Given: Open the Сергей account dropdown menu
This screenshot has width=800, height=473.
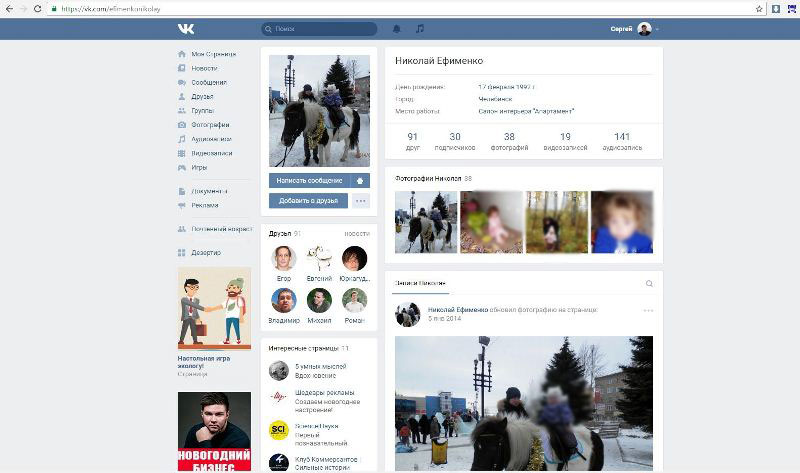Looking at the screenshot, I should tap(635, 29).
